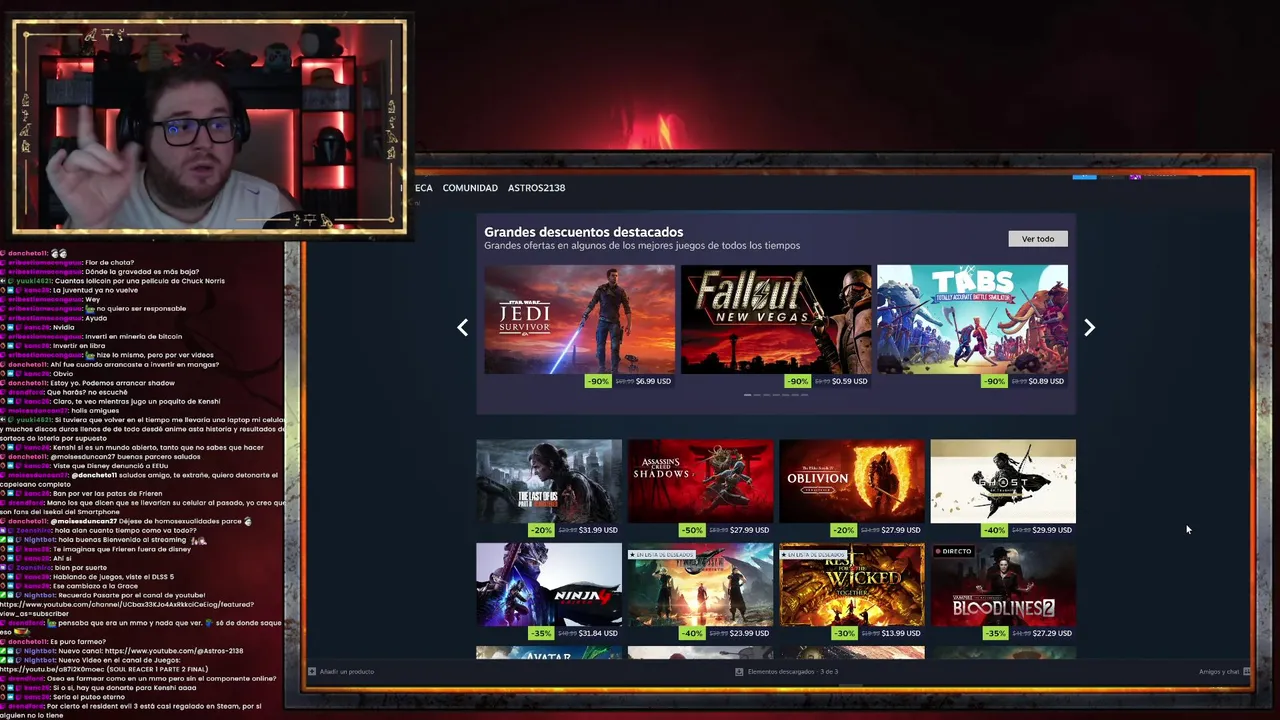Click the plus icon for 'Añadir un producto'
Viewport: 1280px width, 720px height.
pos(312,672)
